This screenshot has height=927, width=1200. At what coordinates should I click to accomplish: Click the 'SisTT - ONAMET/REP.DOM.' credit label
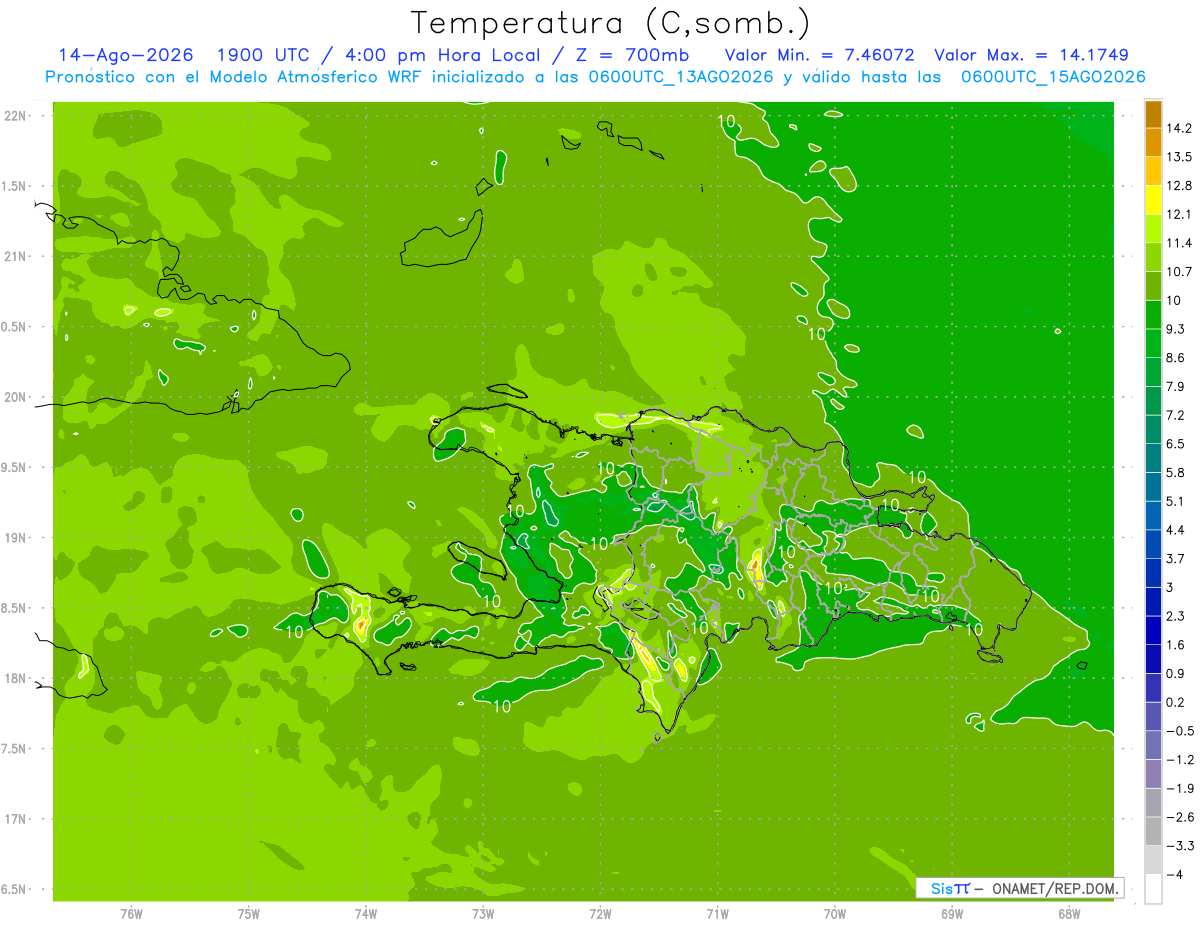click(1018, 888)
